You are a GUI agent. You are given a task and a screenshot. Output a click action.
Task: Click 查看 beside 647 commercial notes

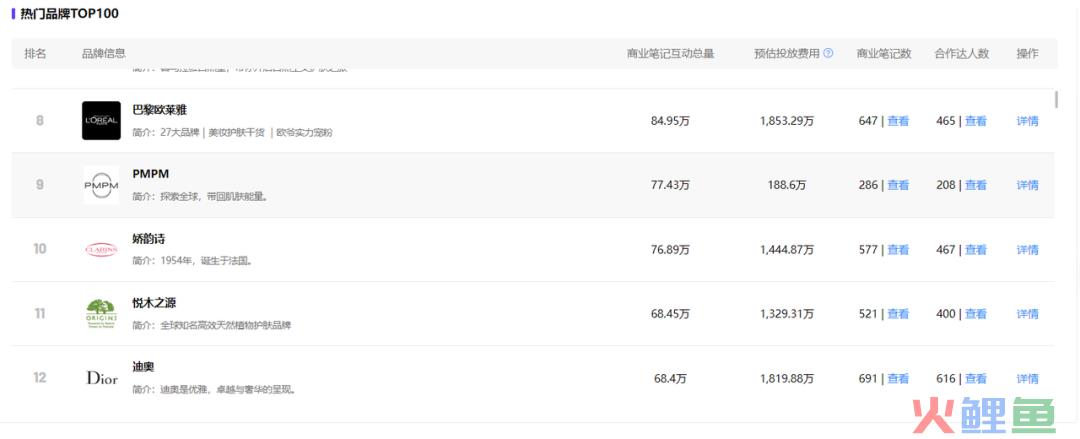[897, 121]
